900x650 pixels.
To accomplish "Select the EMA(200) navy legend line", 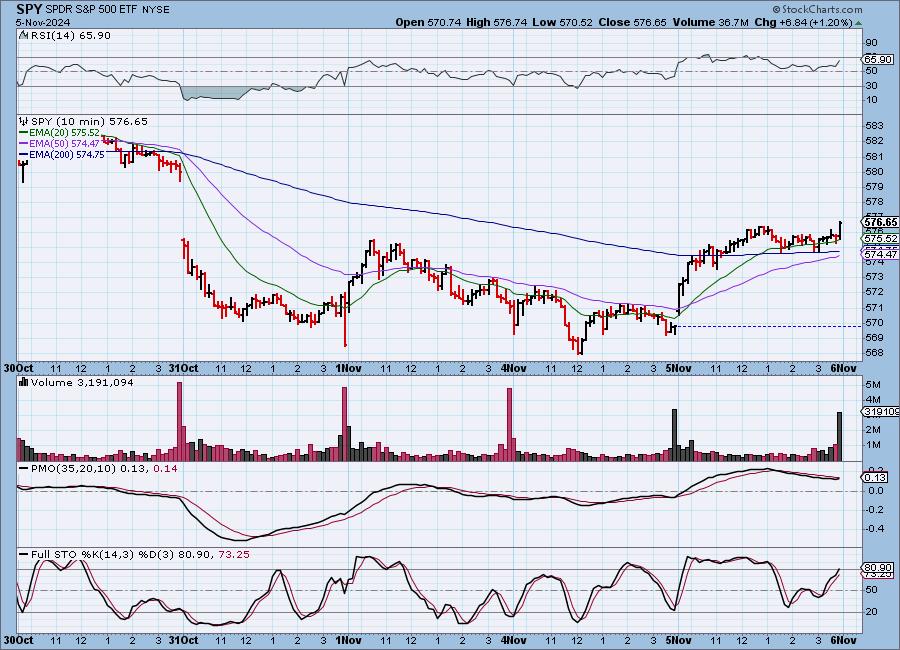I will pyautogui.click(x=24, y=154).
